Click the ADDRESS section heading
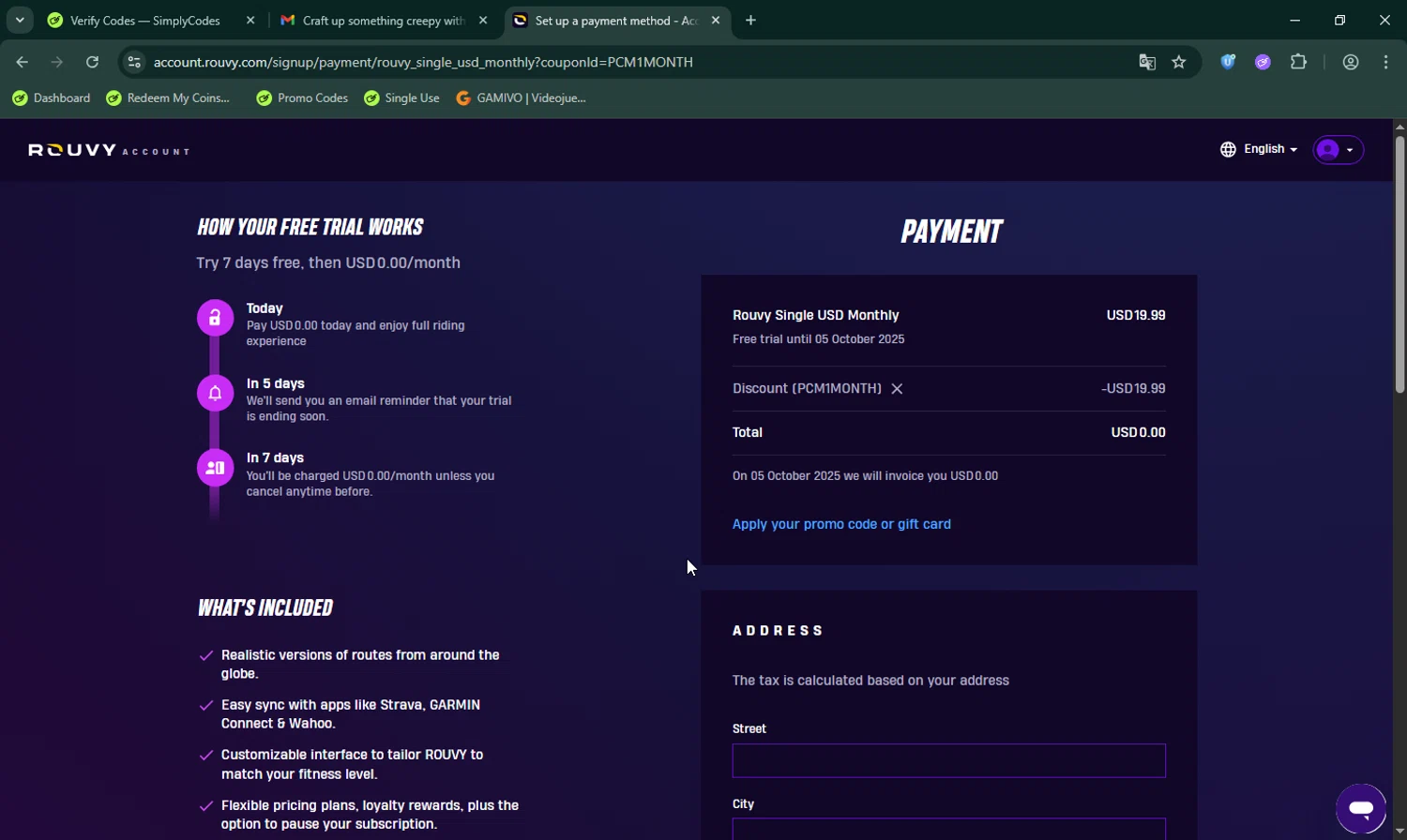Screen dimensions: 1407x840 point(778,631)
